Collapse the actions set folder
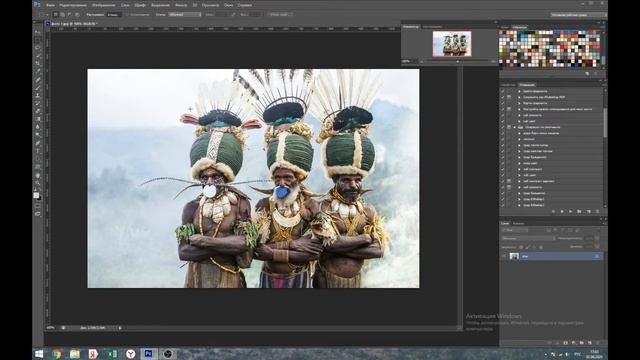 (515, 127)
